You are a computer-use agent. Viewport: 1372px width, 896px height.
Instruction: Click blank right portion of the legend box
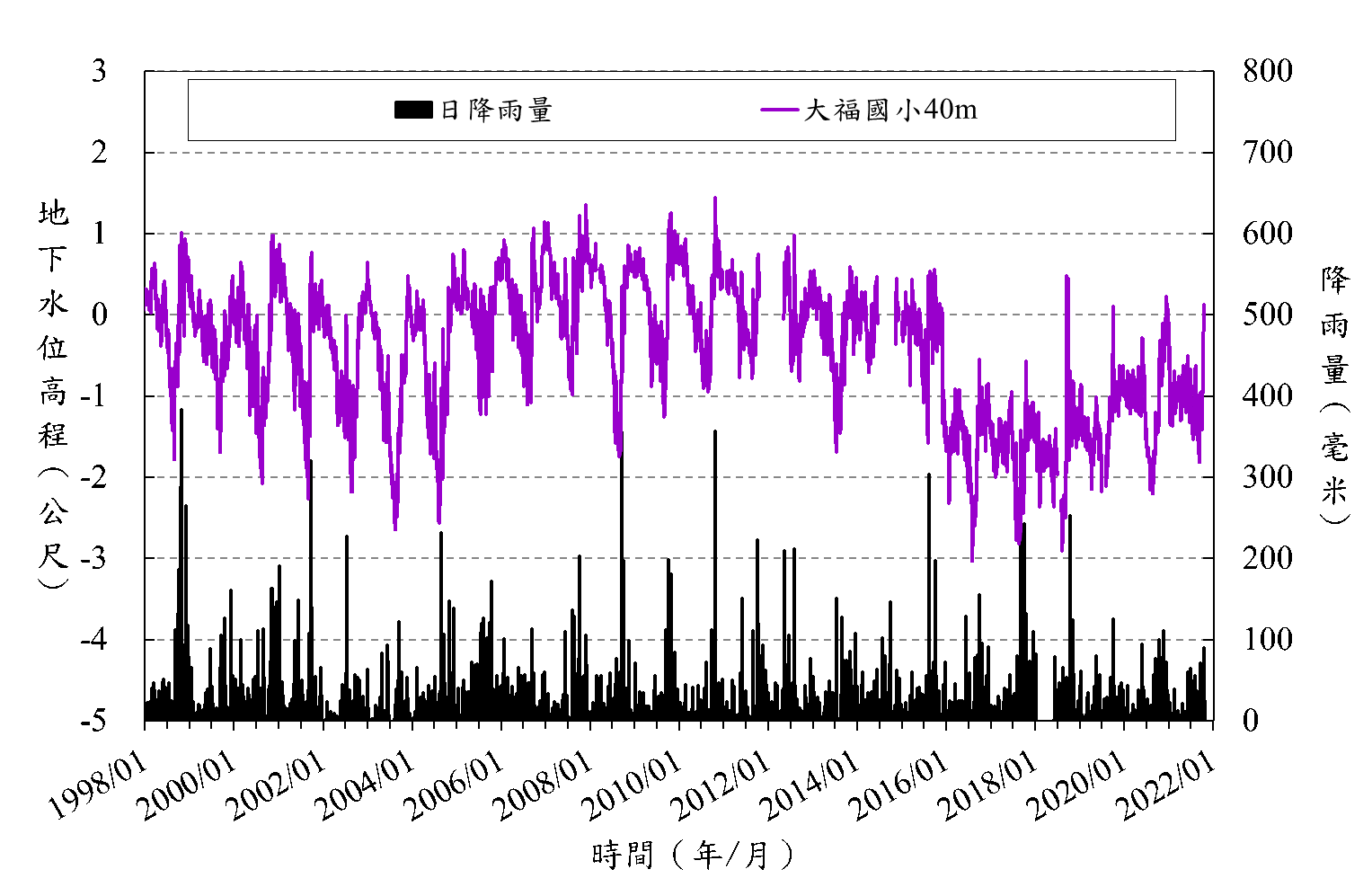(x=1078, y=111)
